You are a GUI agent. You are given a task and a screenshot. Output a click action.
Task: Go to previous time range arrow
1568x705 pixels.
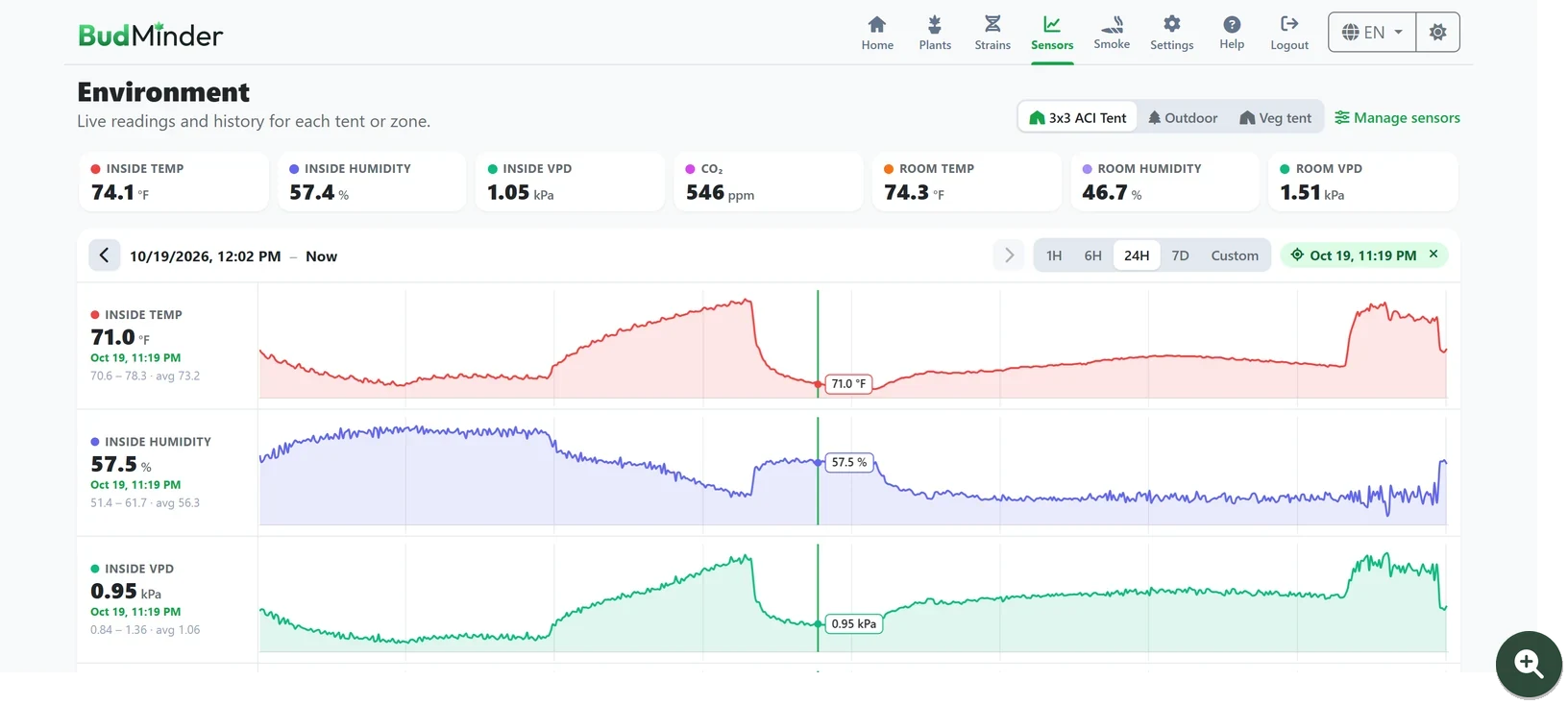click(x=105, y=255)
